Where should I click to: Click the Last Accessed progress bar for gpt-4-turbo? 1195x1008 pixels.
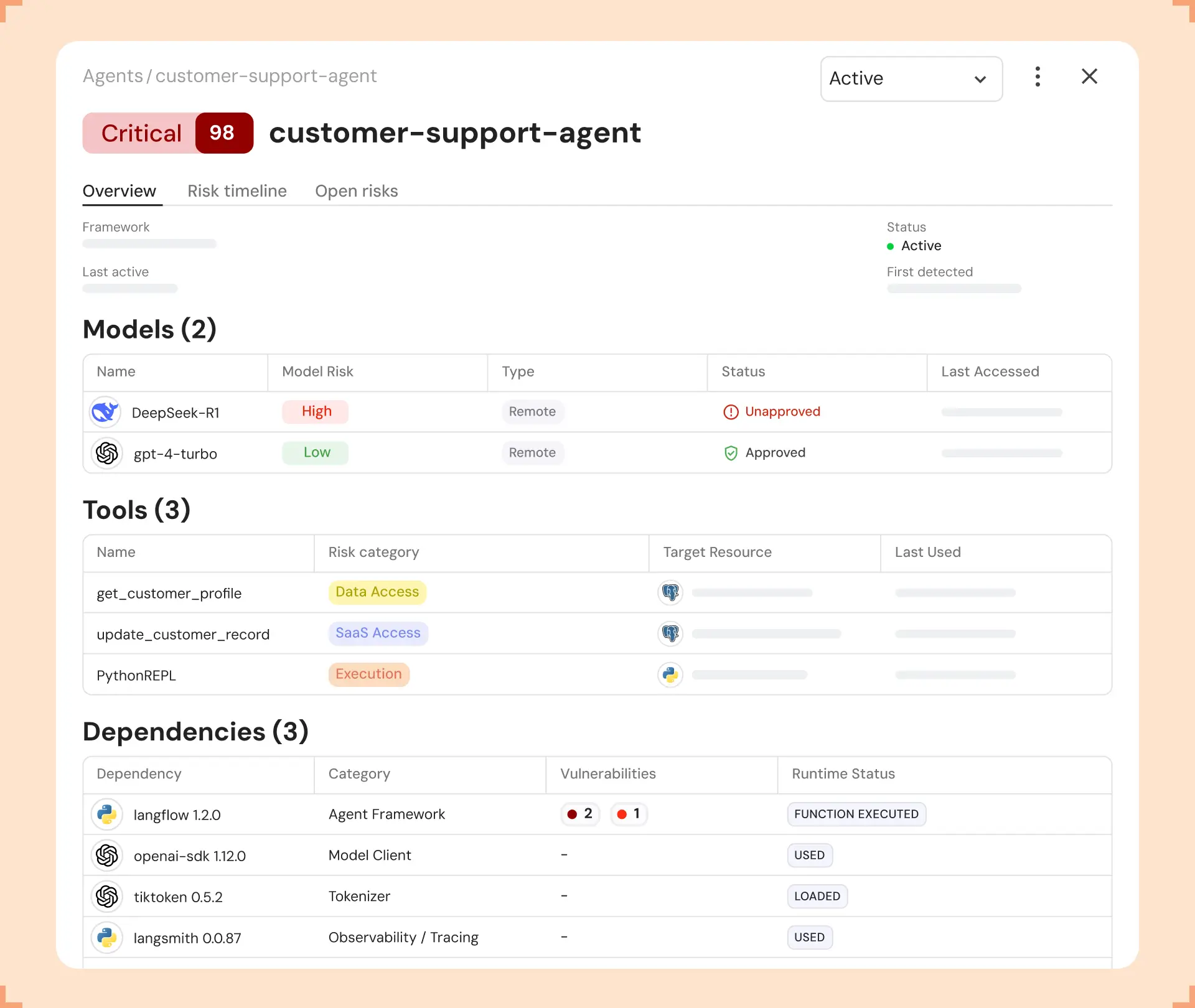point(1001,453)
